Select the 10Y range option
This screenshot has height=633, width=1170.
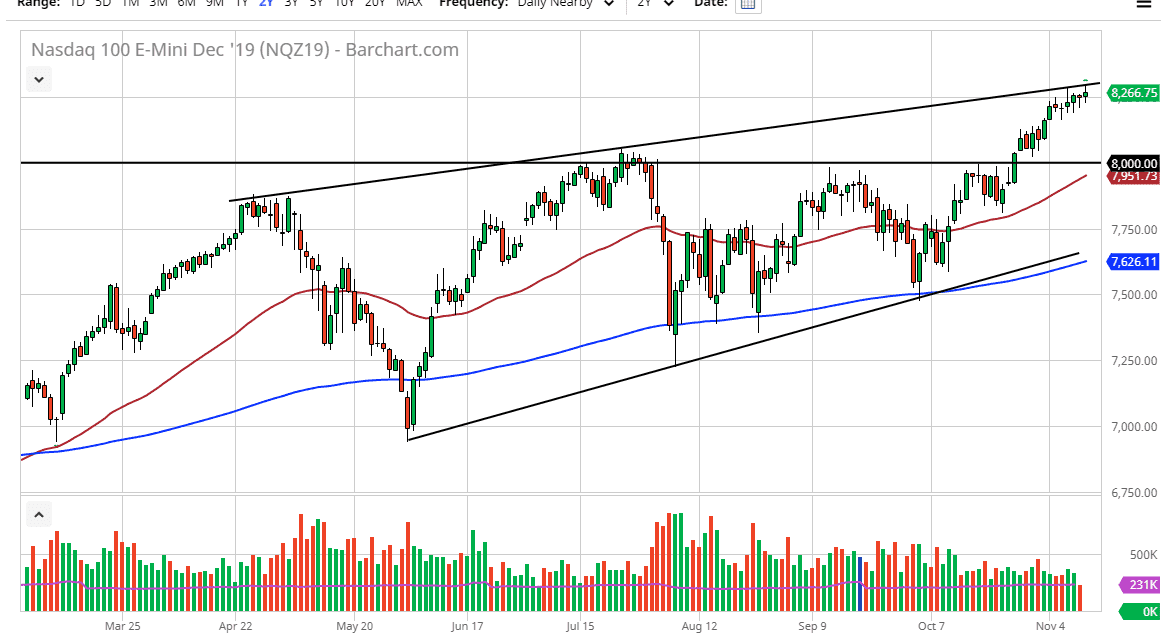coord(343,4)
